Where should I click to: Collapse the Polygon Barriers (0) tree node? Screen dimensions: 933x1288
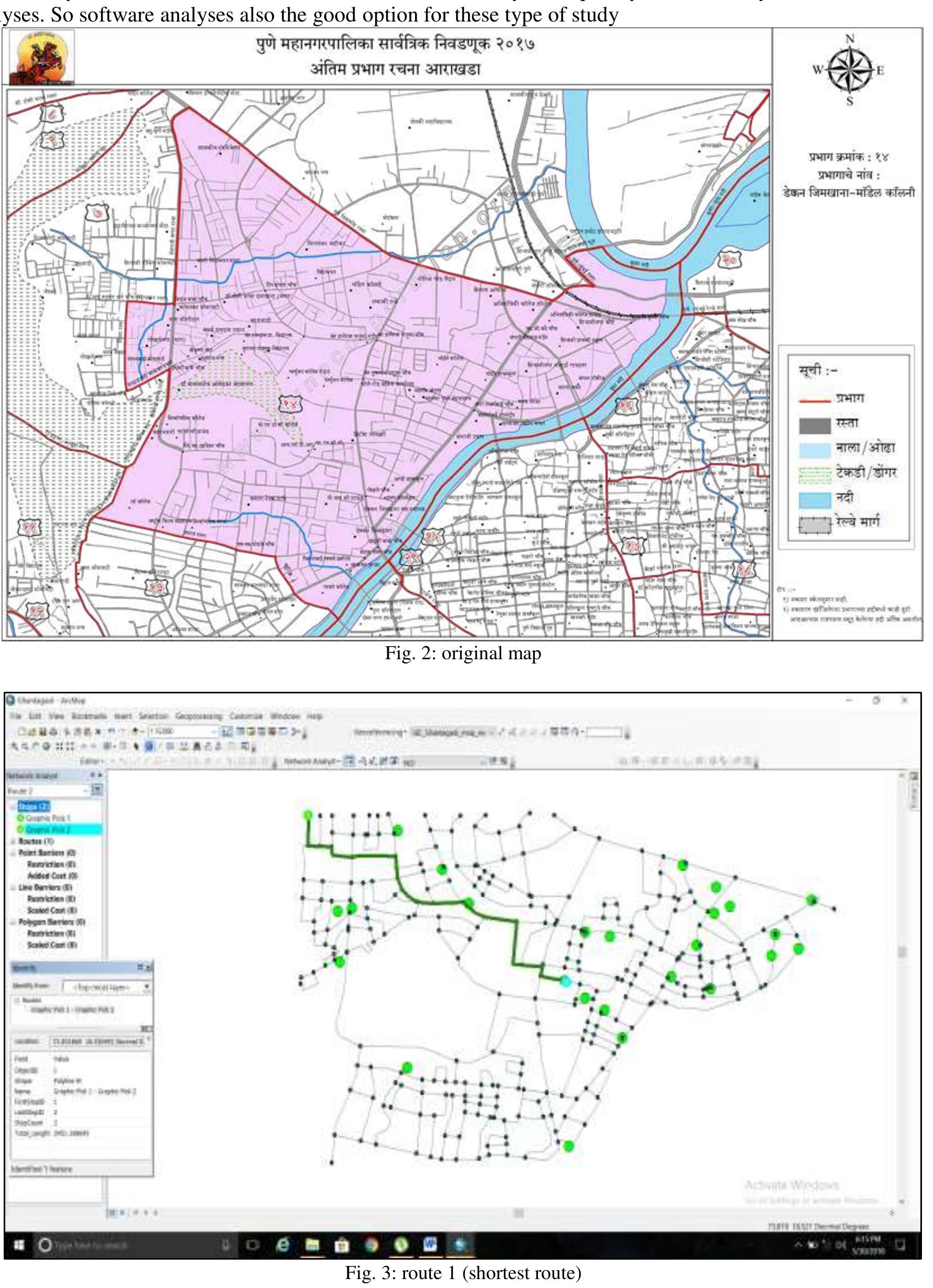coord(14,922)
